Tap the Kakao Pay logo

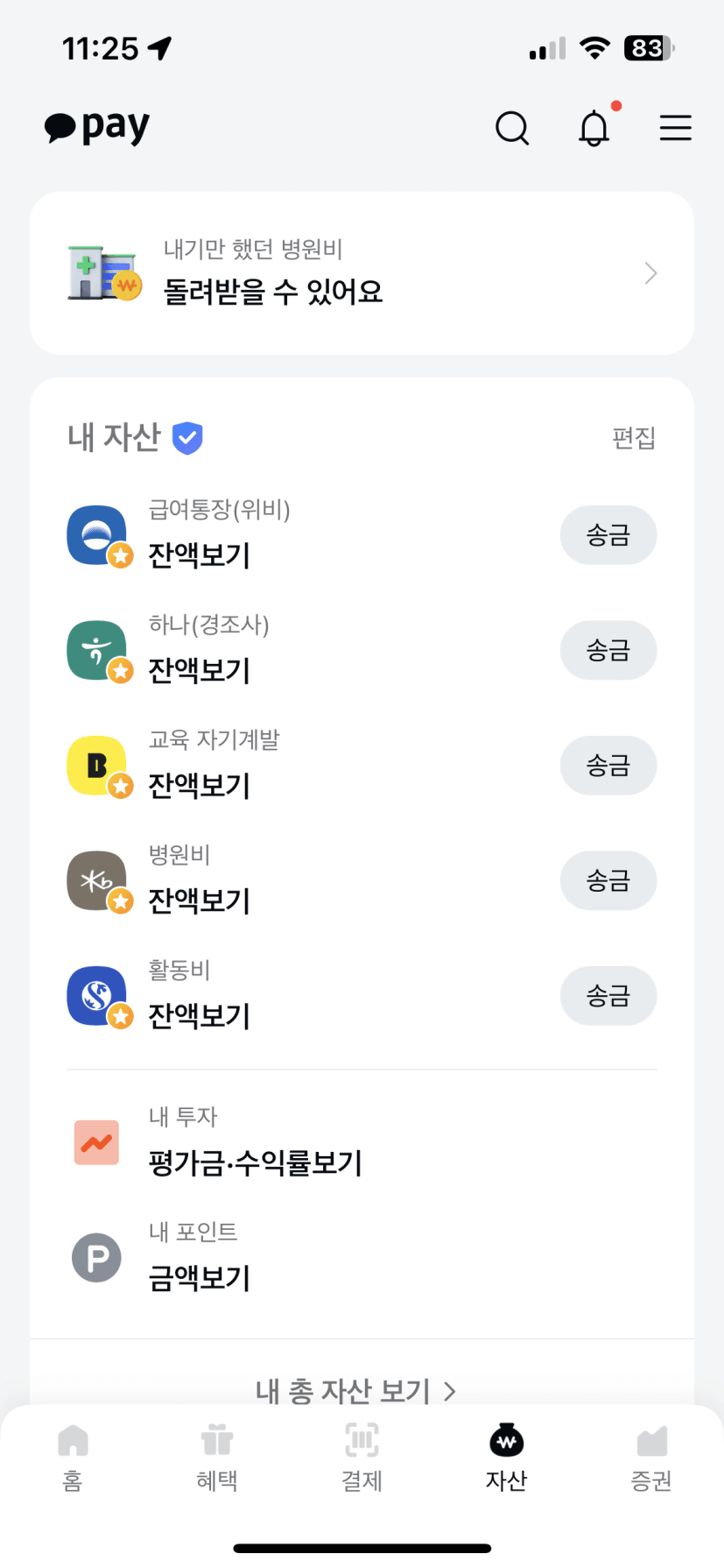97,128
